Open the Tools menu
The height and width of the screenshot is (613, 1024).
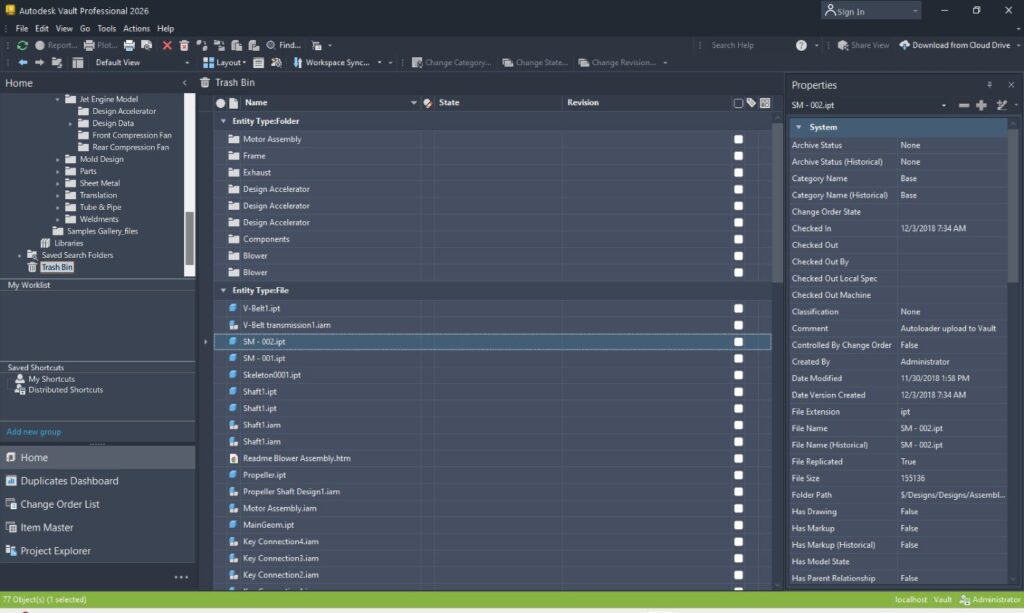106,29
